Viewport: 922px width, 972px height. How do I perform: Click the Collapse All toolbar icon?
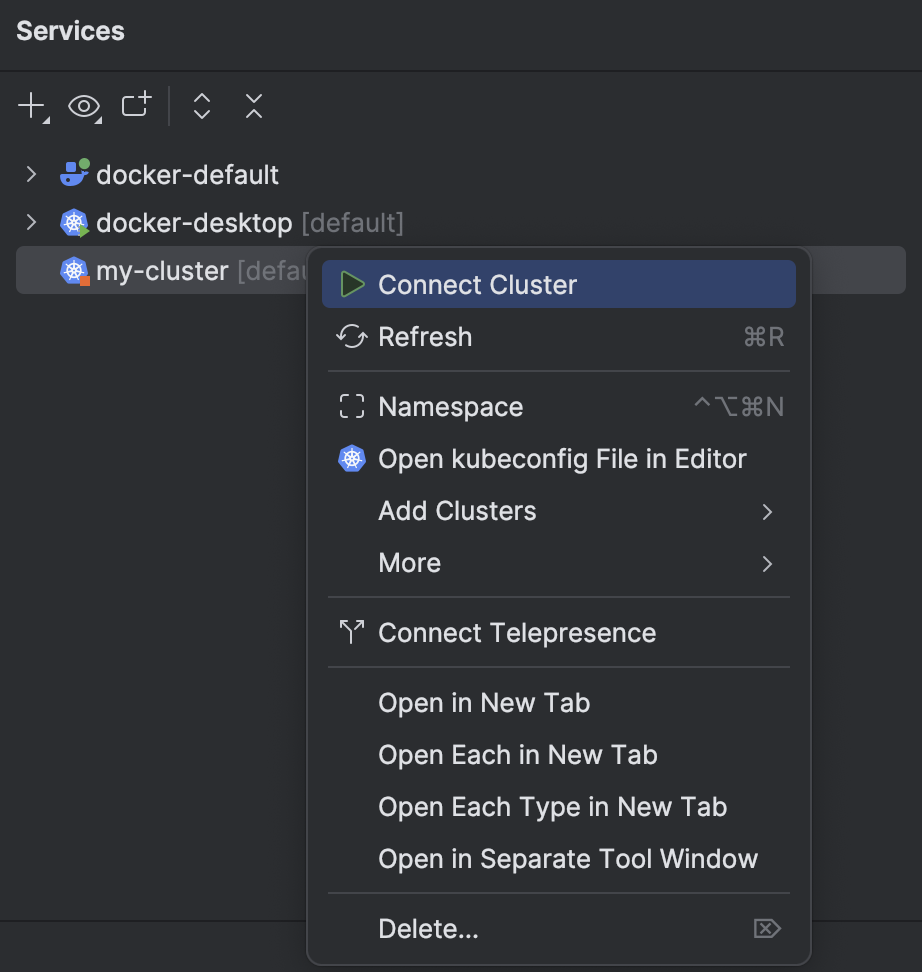tap(253, 105)
